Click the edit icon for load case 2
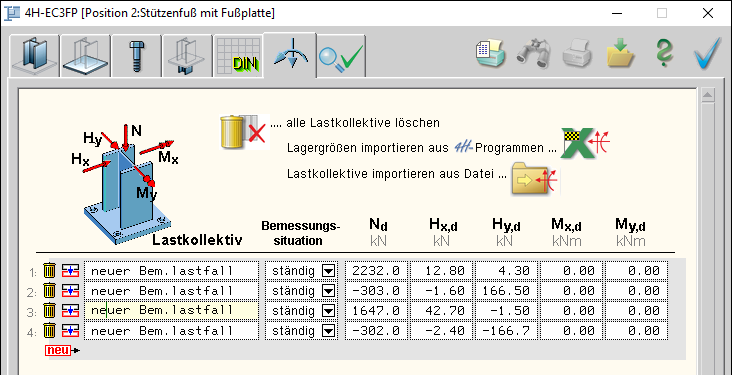The image size is (732, 375). (70, 291)
